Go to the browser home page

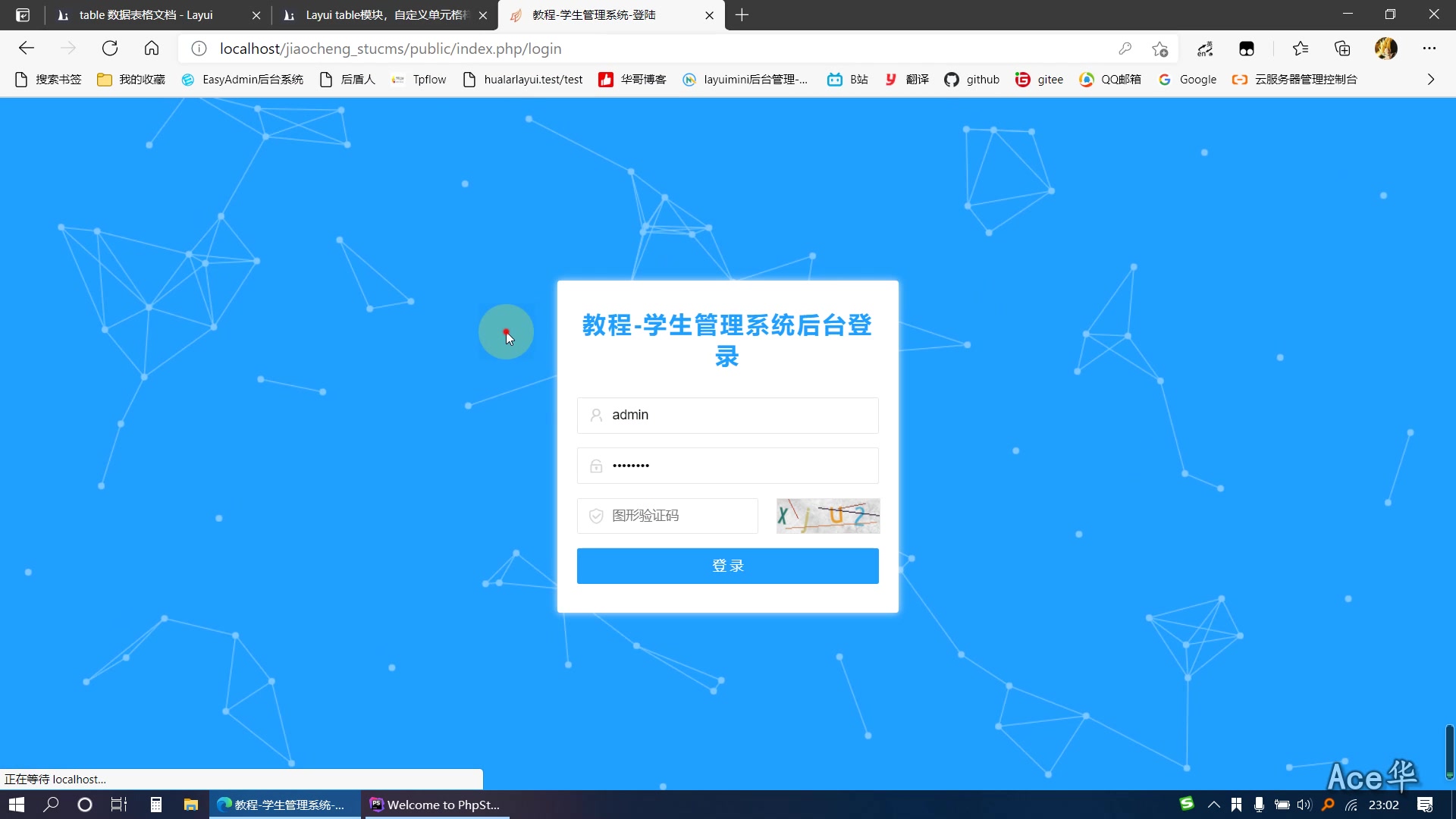pyautogui.click(x=152, y=49)
